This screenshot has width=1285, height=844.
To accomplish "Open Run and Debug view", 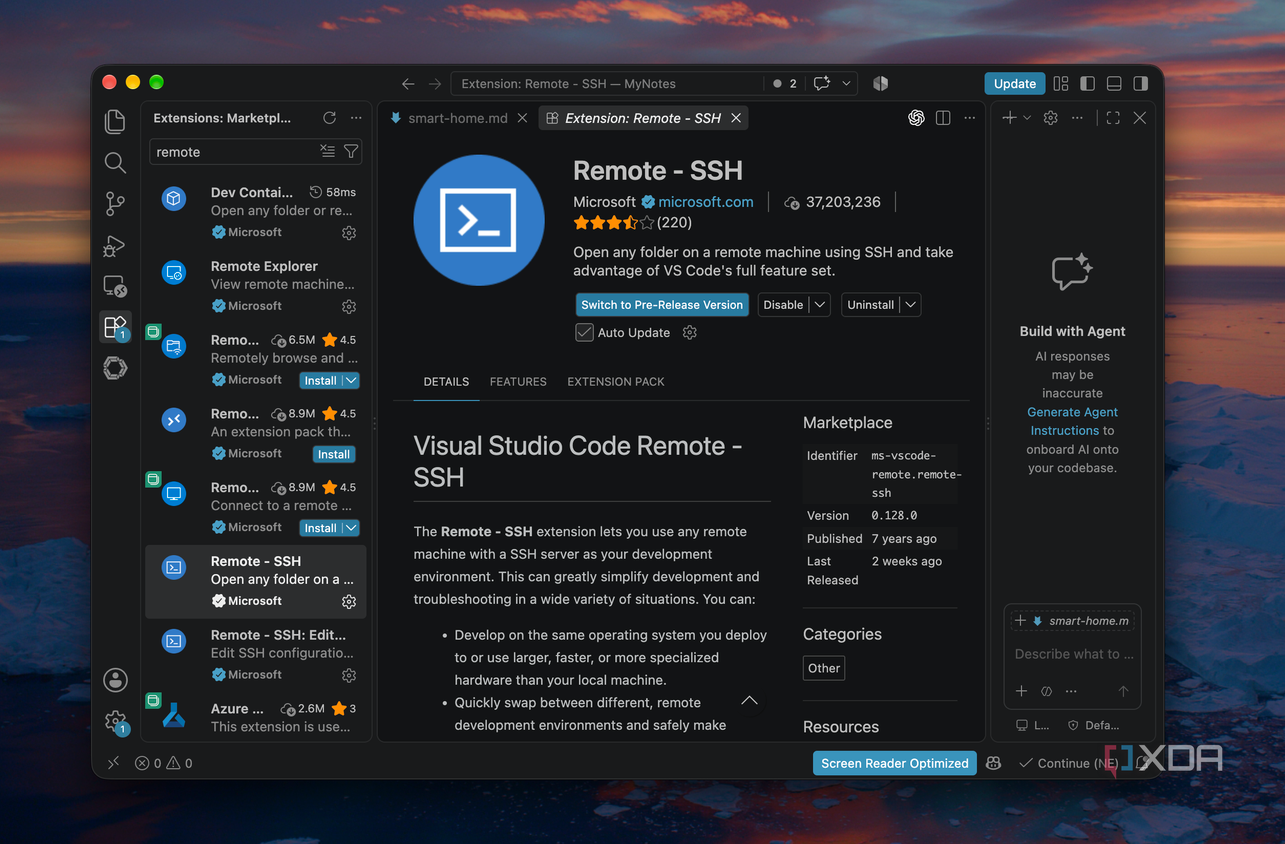I will pyautogui.click(x=115, y=245).
